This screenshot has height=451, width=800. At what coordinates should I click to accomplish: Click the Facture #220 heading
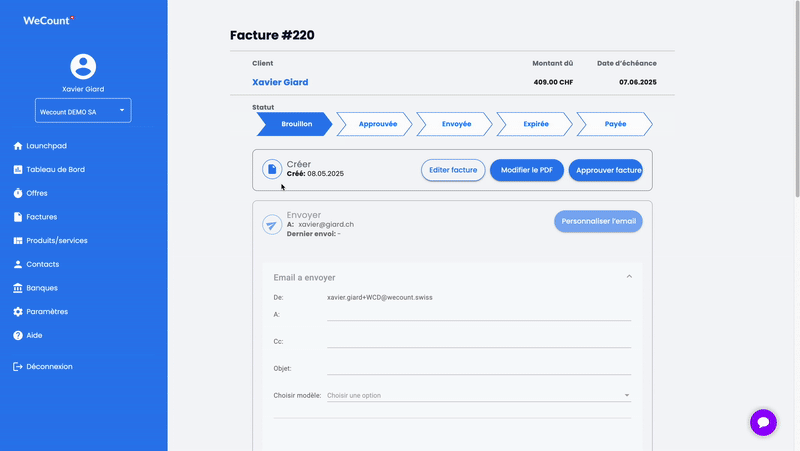pyautogui.click(x=272, y=35)
